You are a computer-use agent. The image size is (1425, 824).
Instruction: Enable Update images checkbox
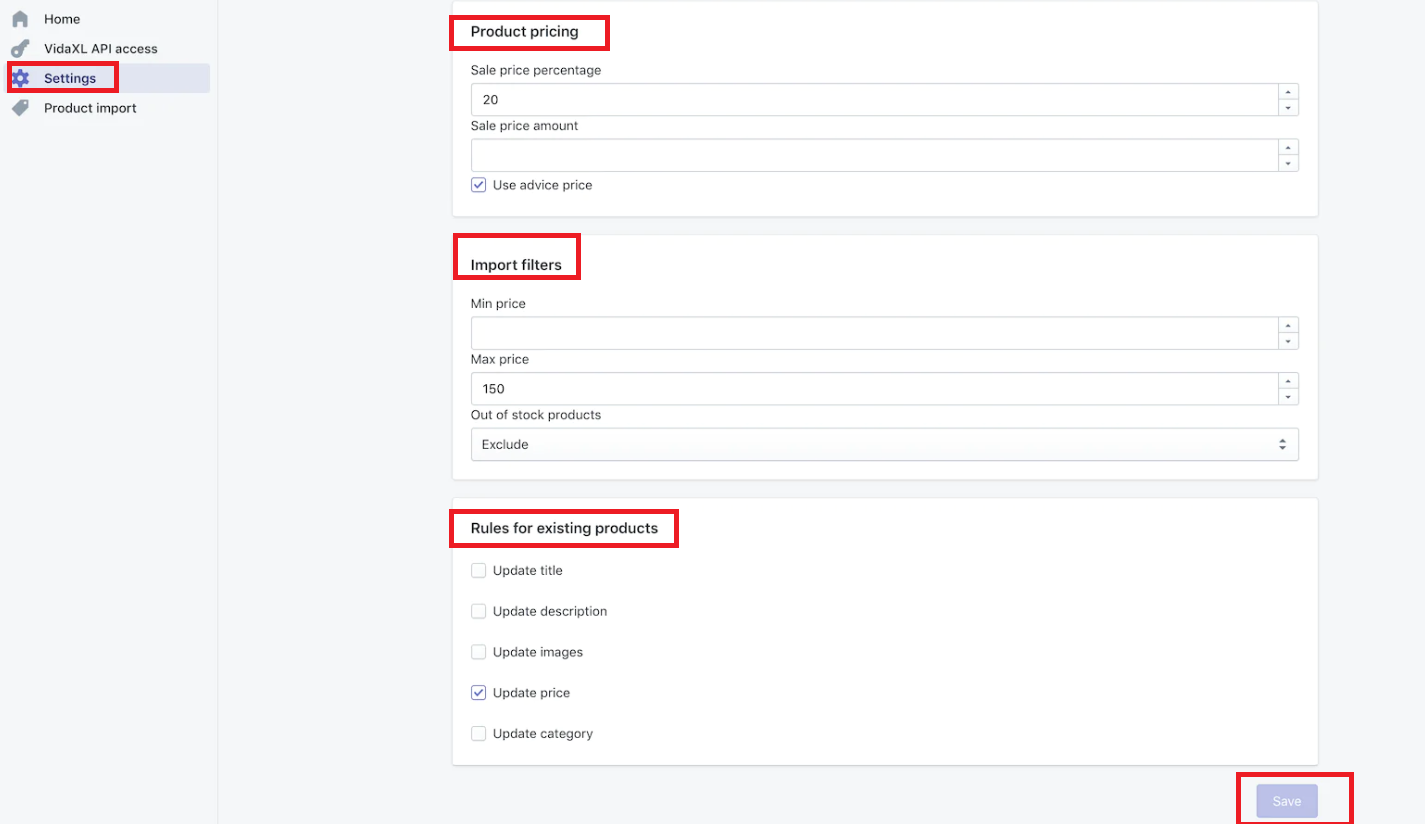click(479, 652)
